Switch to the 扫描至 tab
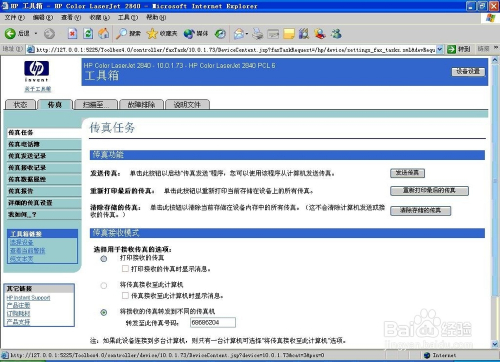 [96, 105]
